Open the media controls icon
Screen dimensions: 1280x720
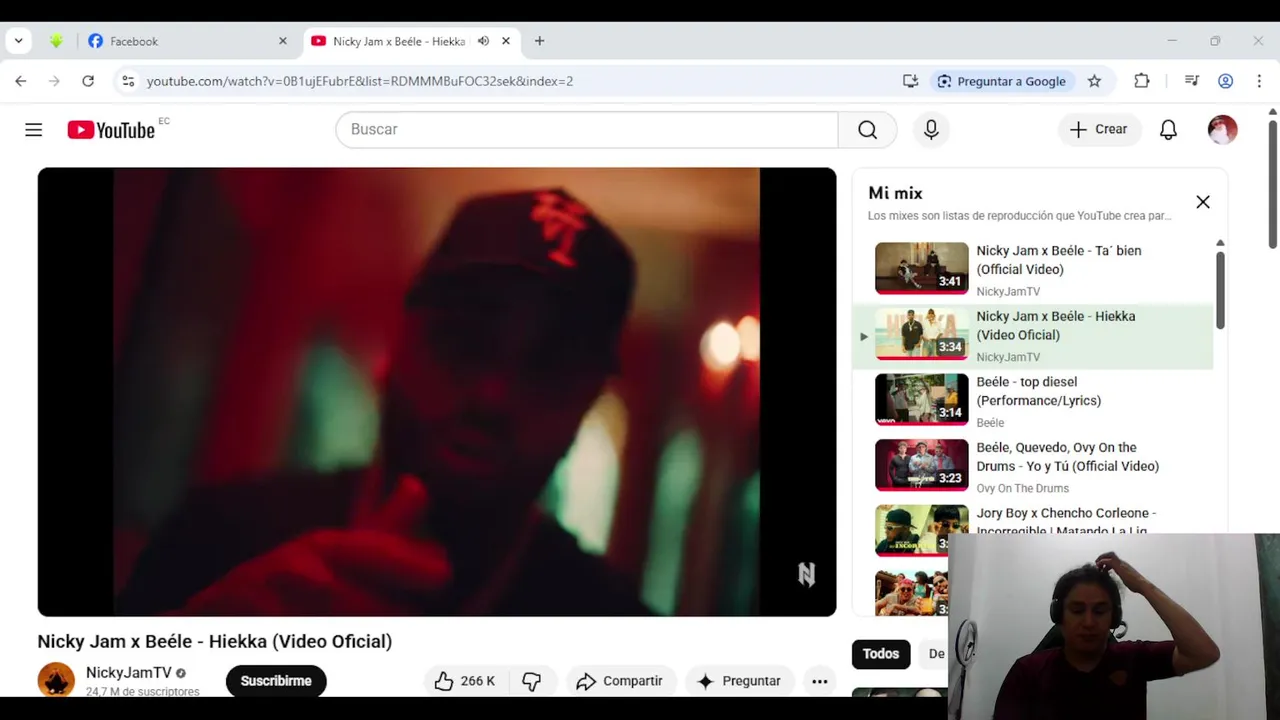click(x=1191, y=81)
